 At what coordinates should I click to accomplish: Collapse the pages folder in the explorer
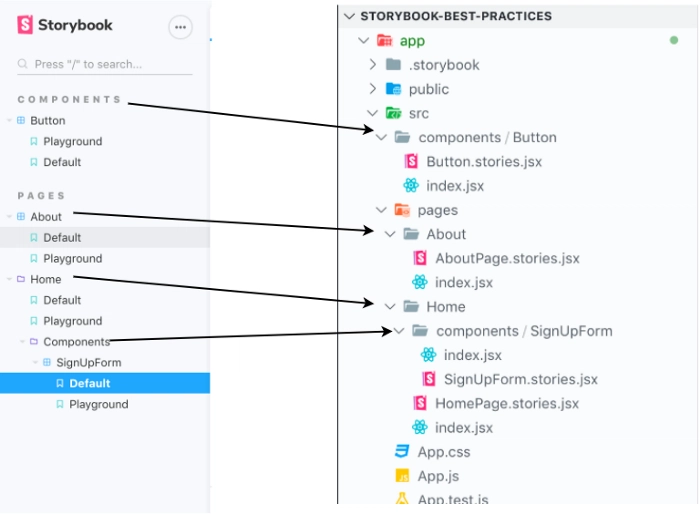[x=381, y=210]
